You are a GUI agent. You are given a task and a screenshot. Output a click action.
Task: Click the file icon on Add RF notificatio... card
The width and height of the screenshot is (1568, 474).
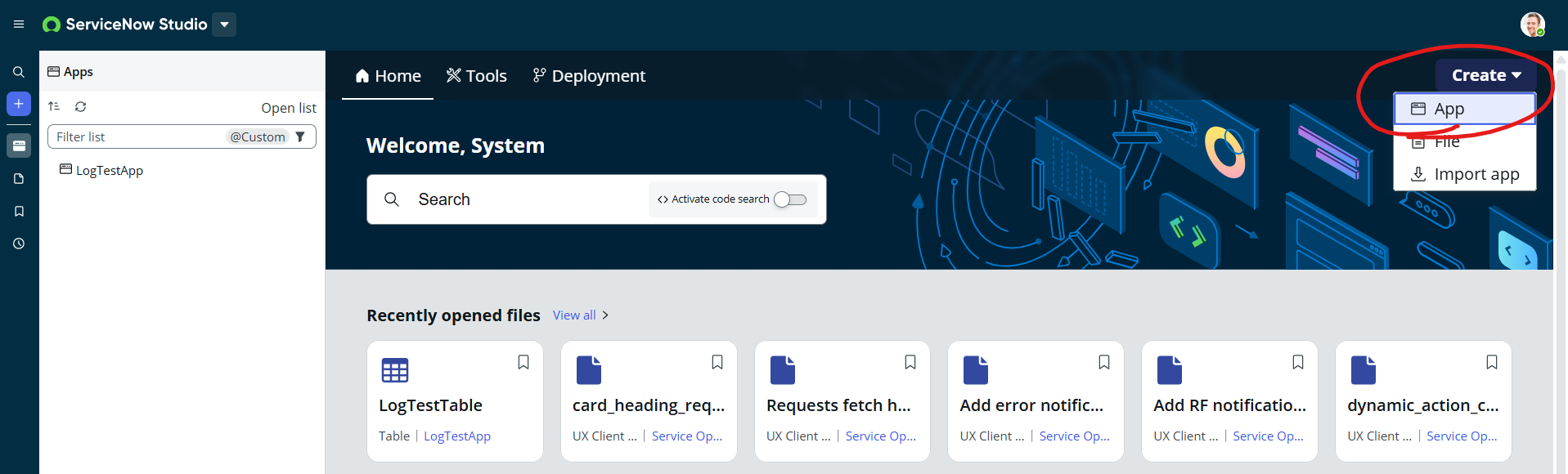pos(1169,370)
